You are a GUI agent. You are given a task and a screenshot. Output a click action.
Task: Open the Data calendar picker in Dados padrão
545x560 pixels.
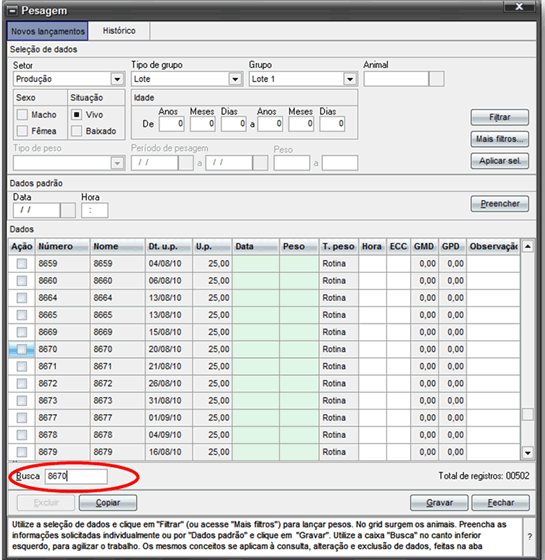coord(68,210)
